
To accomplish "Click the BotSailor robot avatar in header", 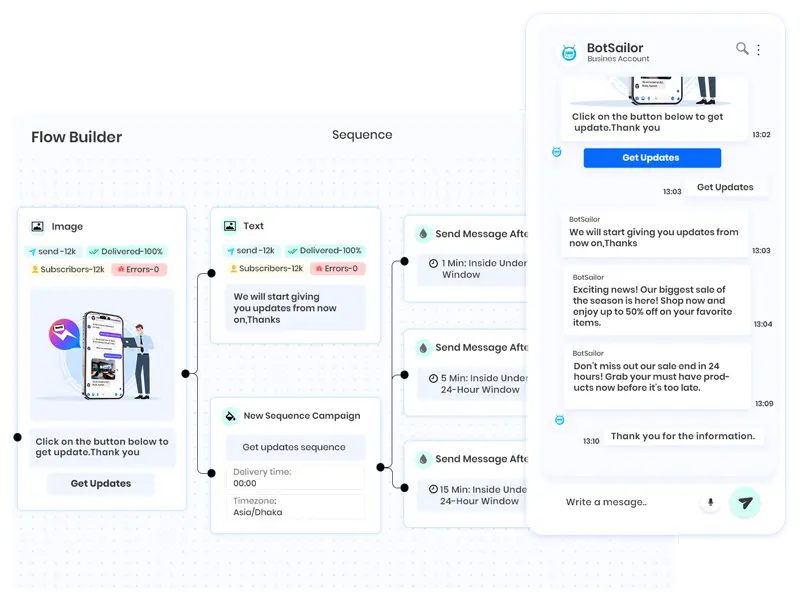I will (569, 53).
